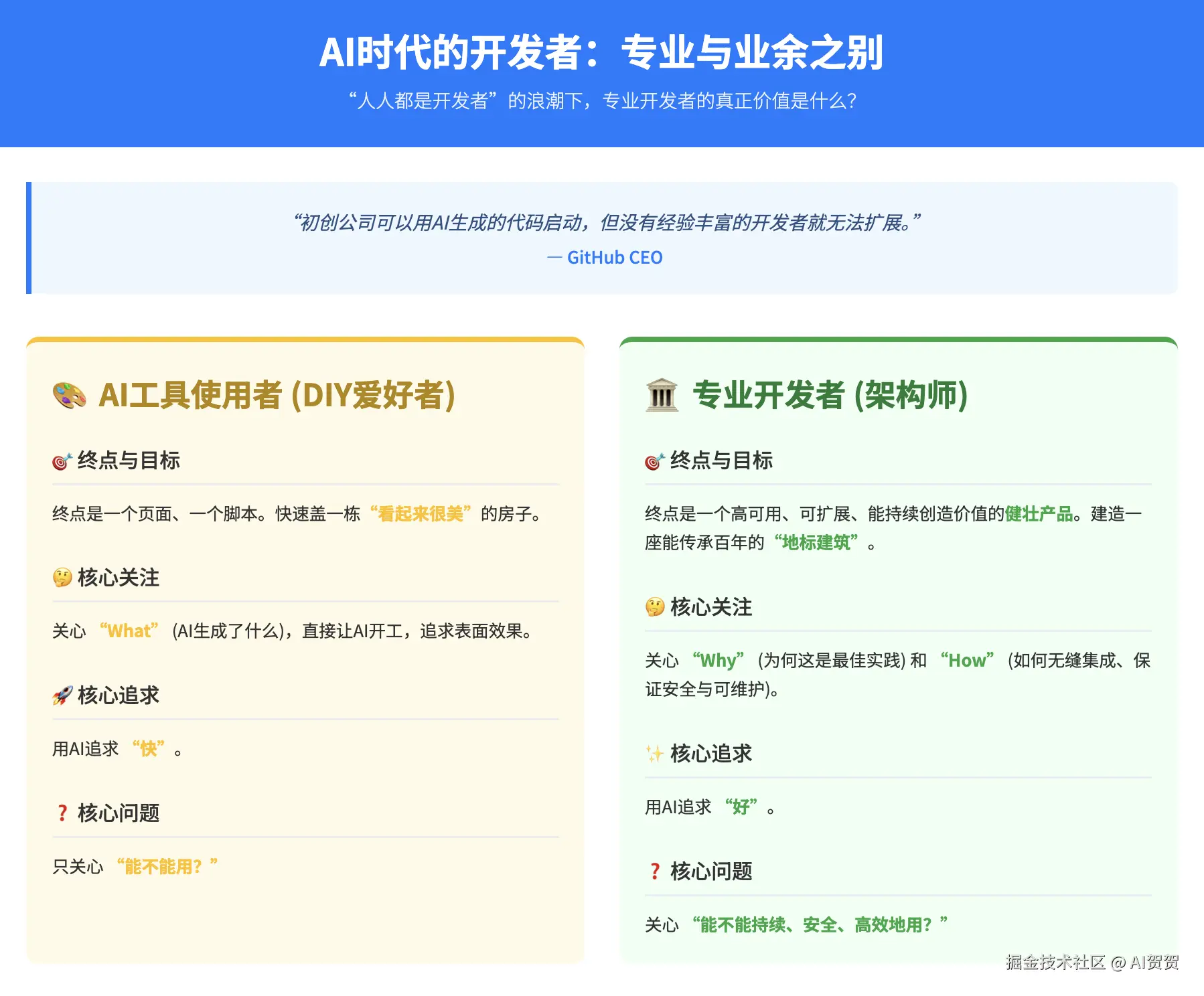Image resolution: width=1204 pixels, height=996 pixels.
Task: Click the main title "AI时代的开发者：专业与业余之别"
Action: tap(601, 52)
